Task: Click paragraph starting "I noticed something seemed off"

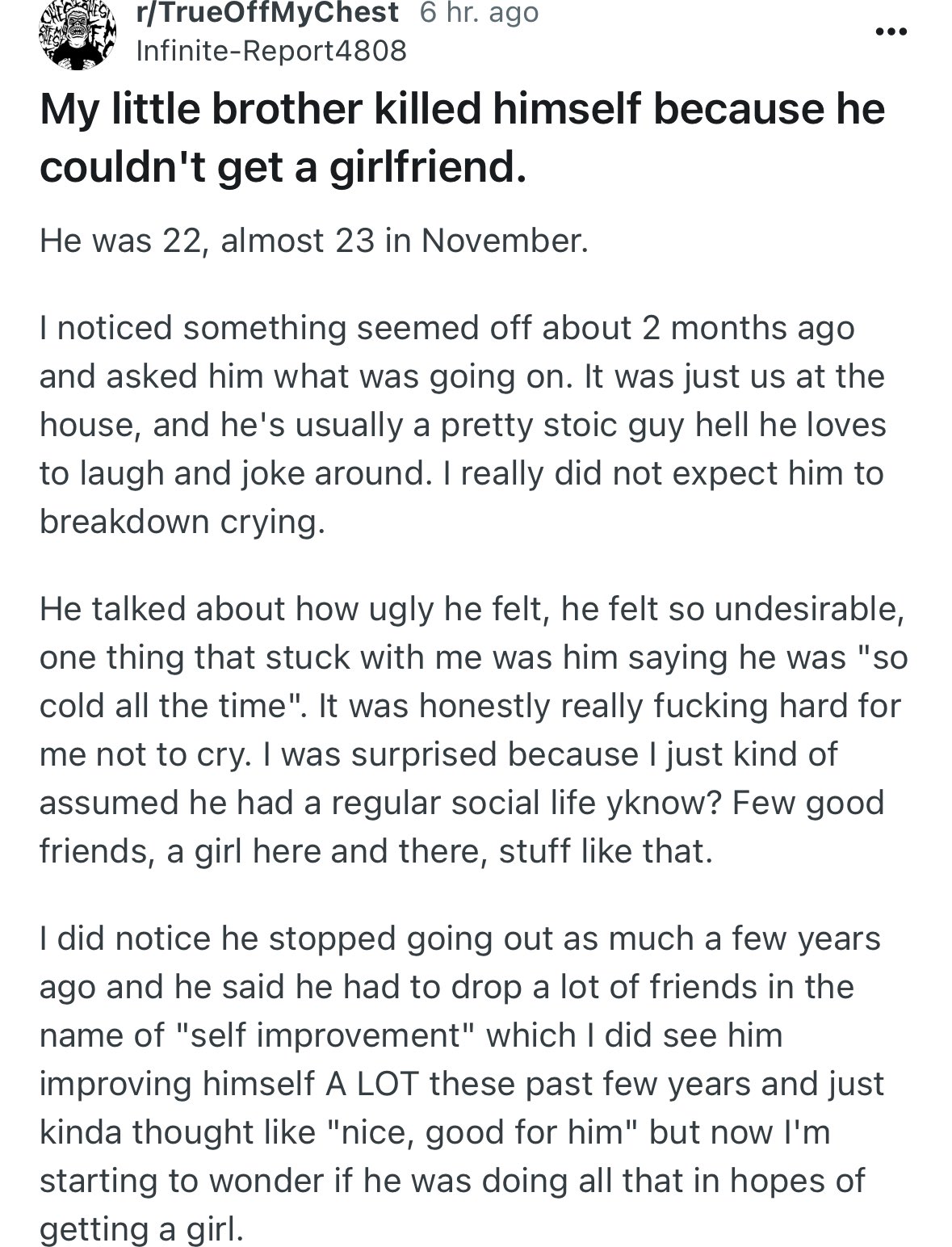Action: [x=462, y=425]
